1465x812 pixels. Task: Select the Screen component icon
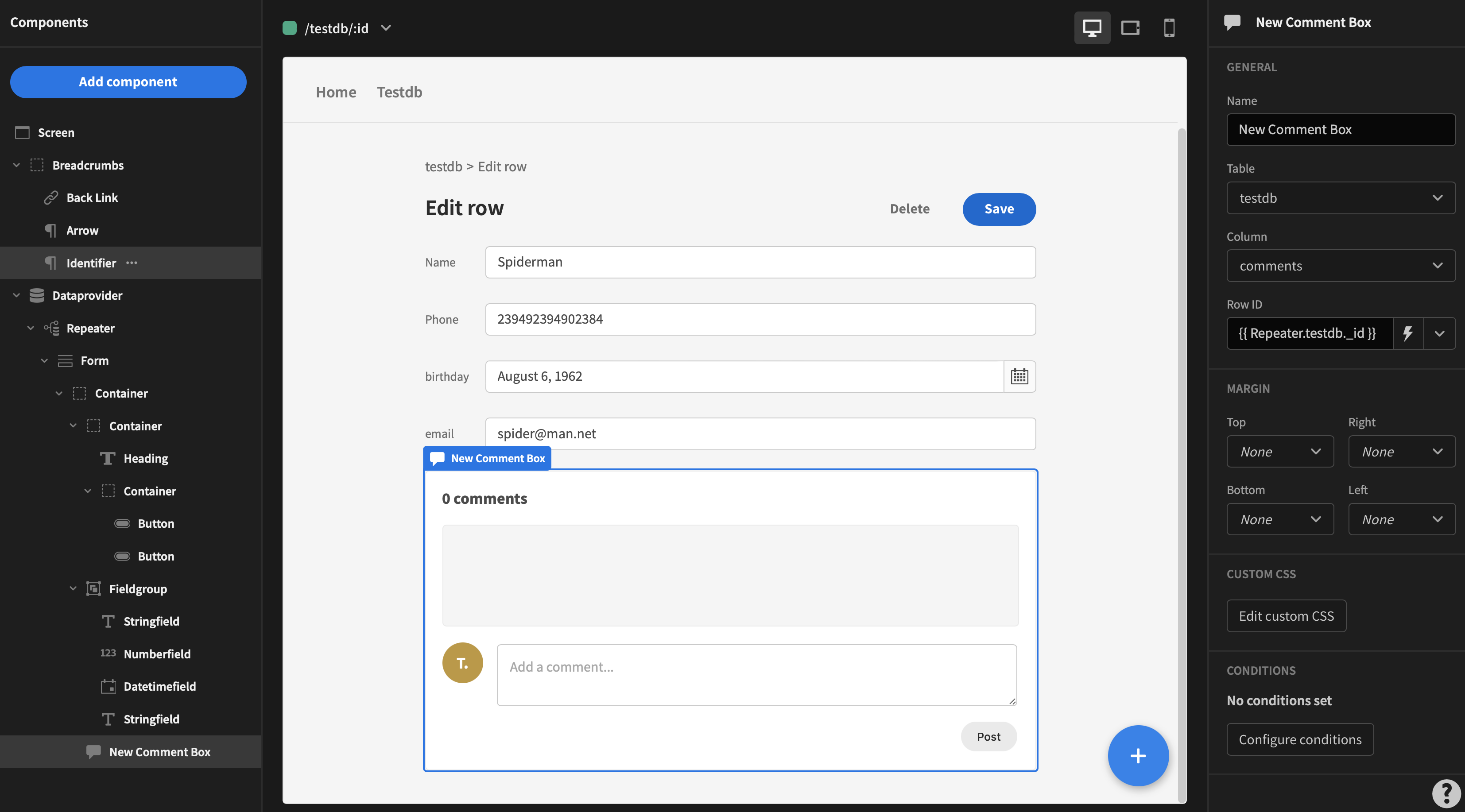22,132
